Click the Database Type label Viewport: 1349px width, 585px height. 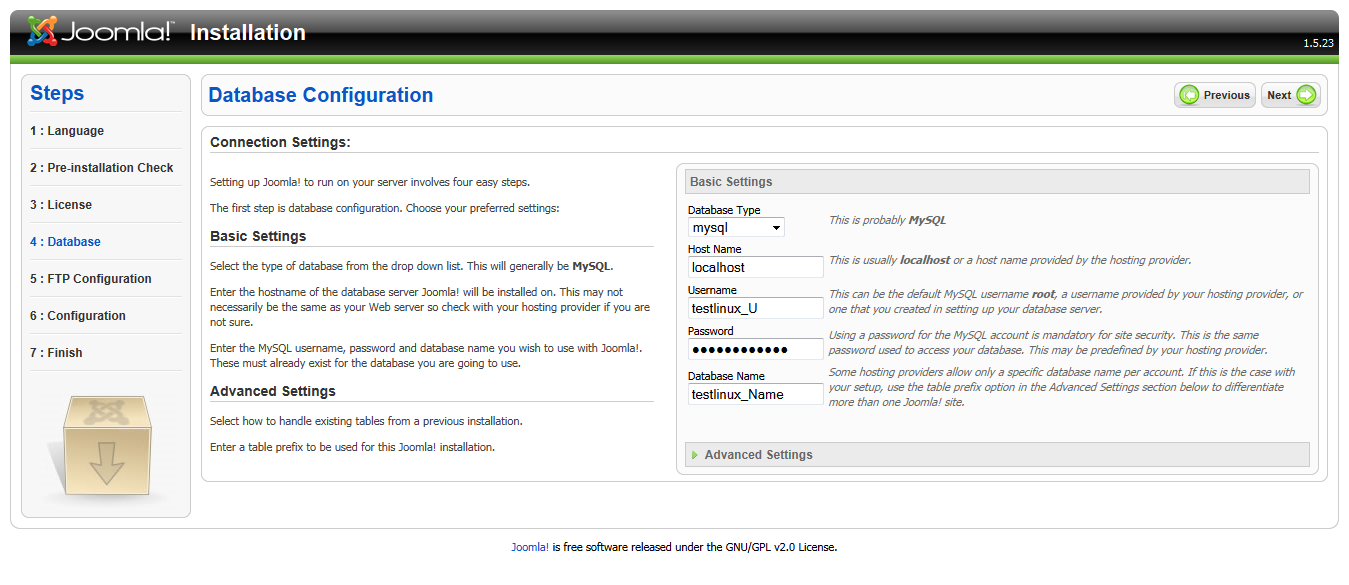point(724,210)
